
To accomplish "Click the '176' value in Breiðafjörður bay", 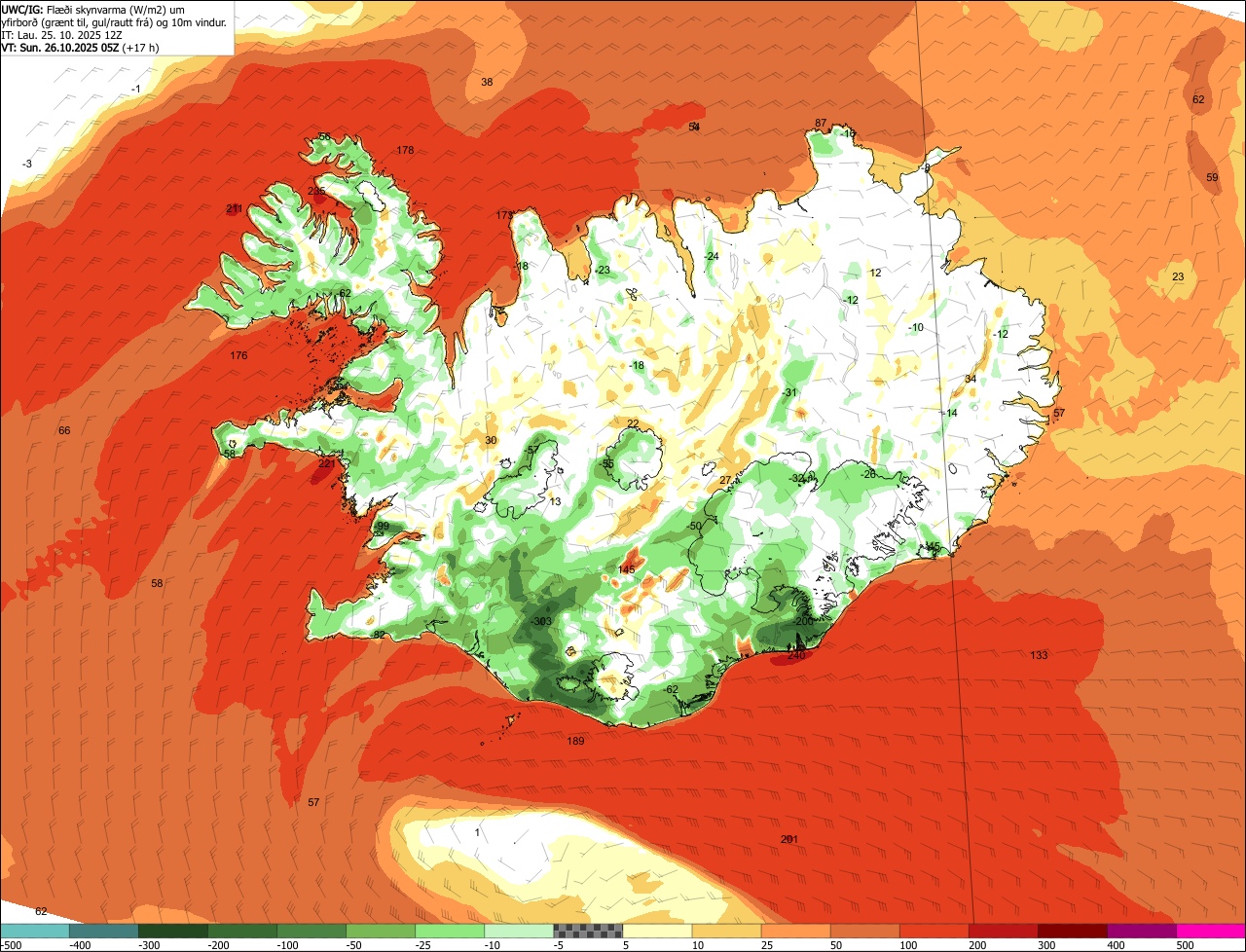I will click(x=238, y=355).
